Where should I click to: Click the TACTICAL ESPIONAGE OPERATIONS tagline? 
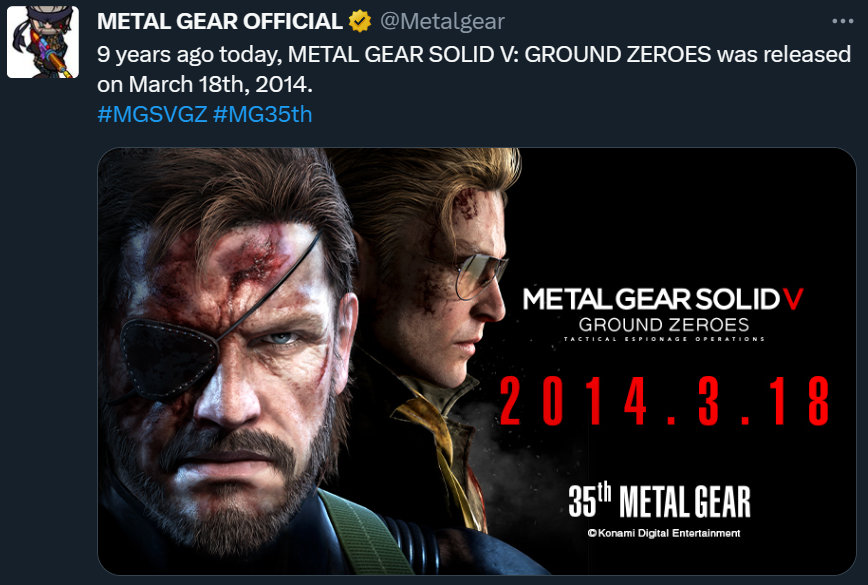click(x=664, y=339)
